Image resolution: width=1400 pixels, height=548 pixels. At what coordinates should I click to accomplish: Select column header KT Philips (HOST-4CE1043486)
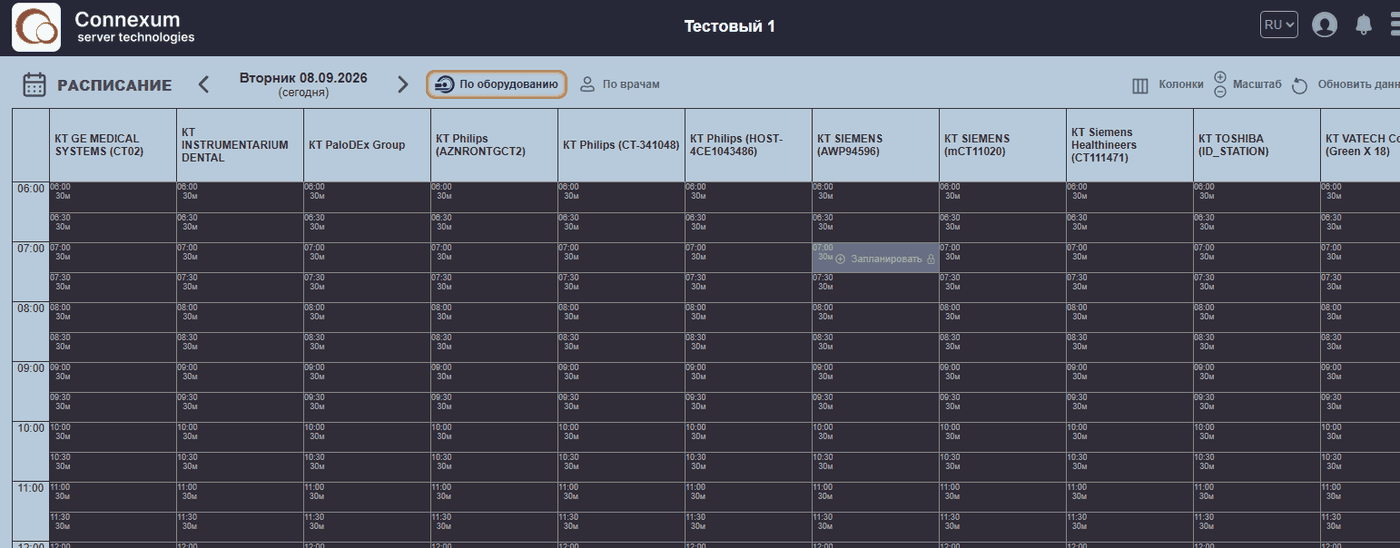748,145
